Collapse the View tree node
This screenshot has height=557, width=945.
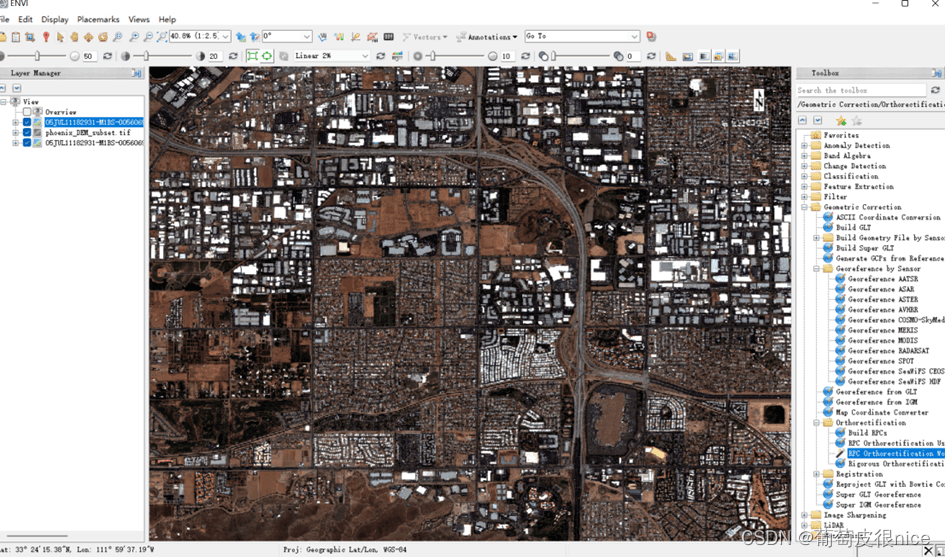4,102
